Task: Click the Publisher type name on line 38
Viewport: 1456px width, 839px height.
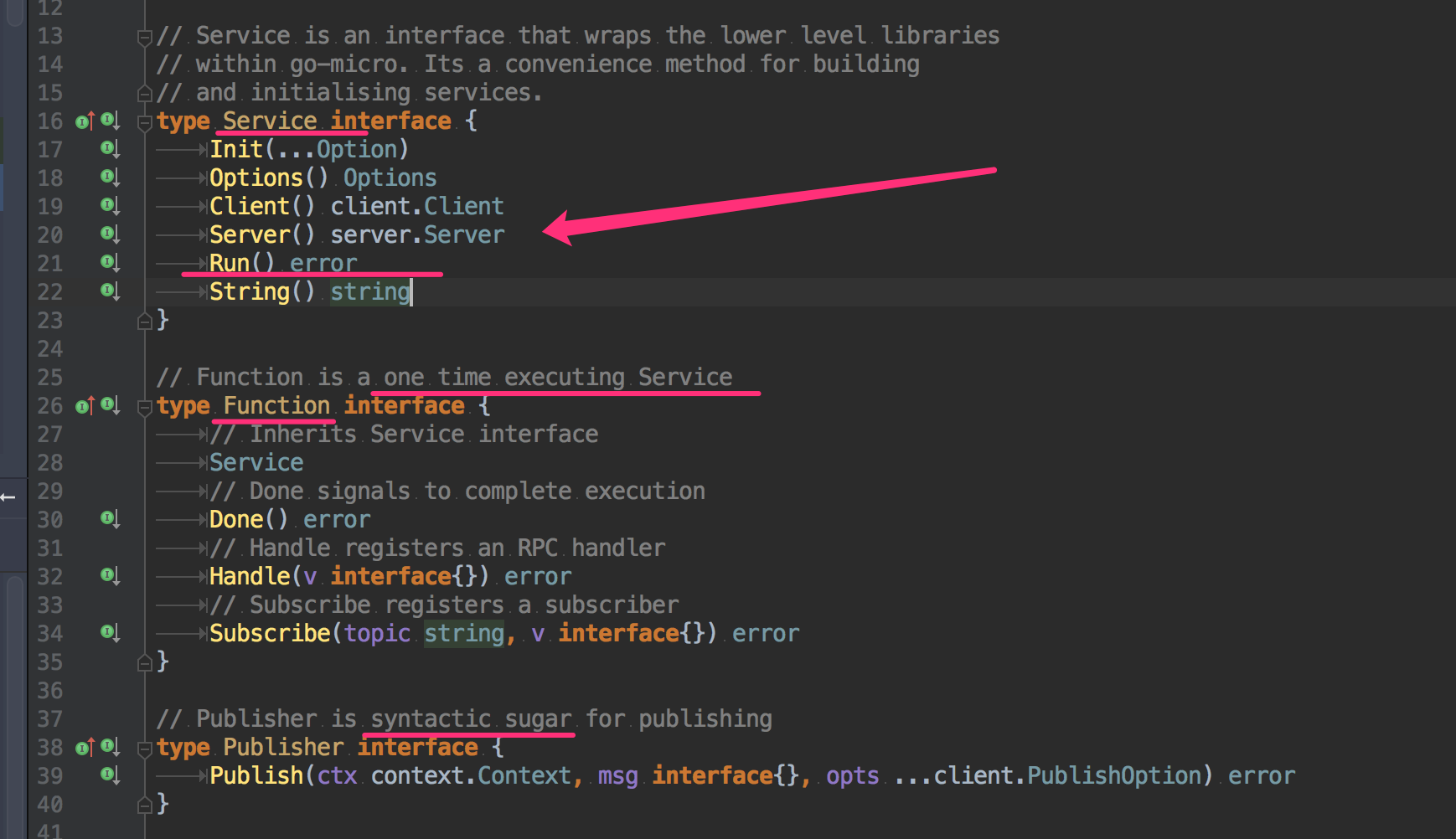Action: [283, 747]
